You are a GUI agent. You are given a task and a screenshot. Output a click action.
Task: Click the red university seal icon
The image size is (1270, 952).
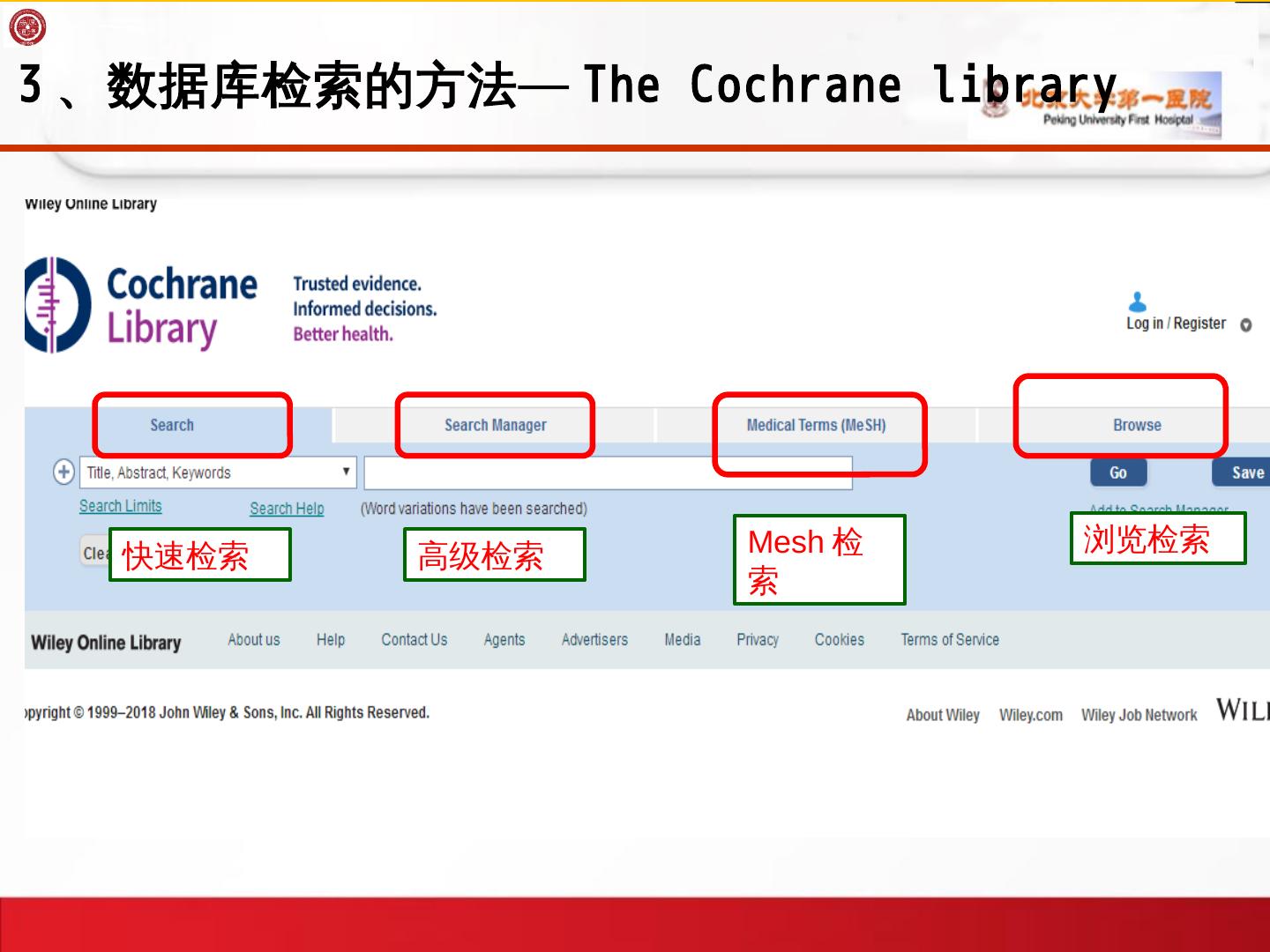[27, 27]
